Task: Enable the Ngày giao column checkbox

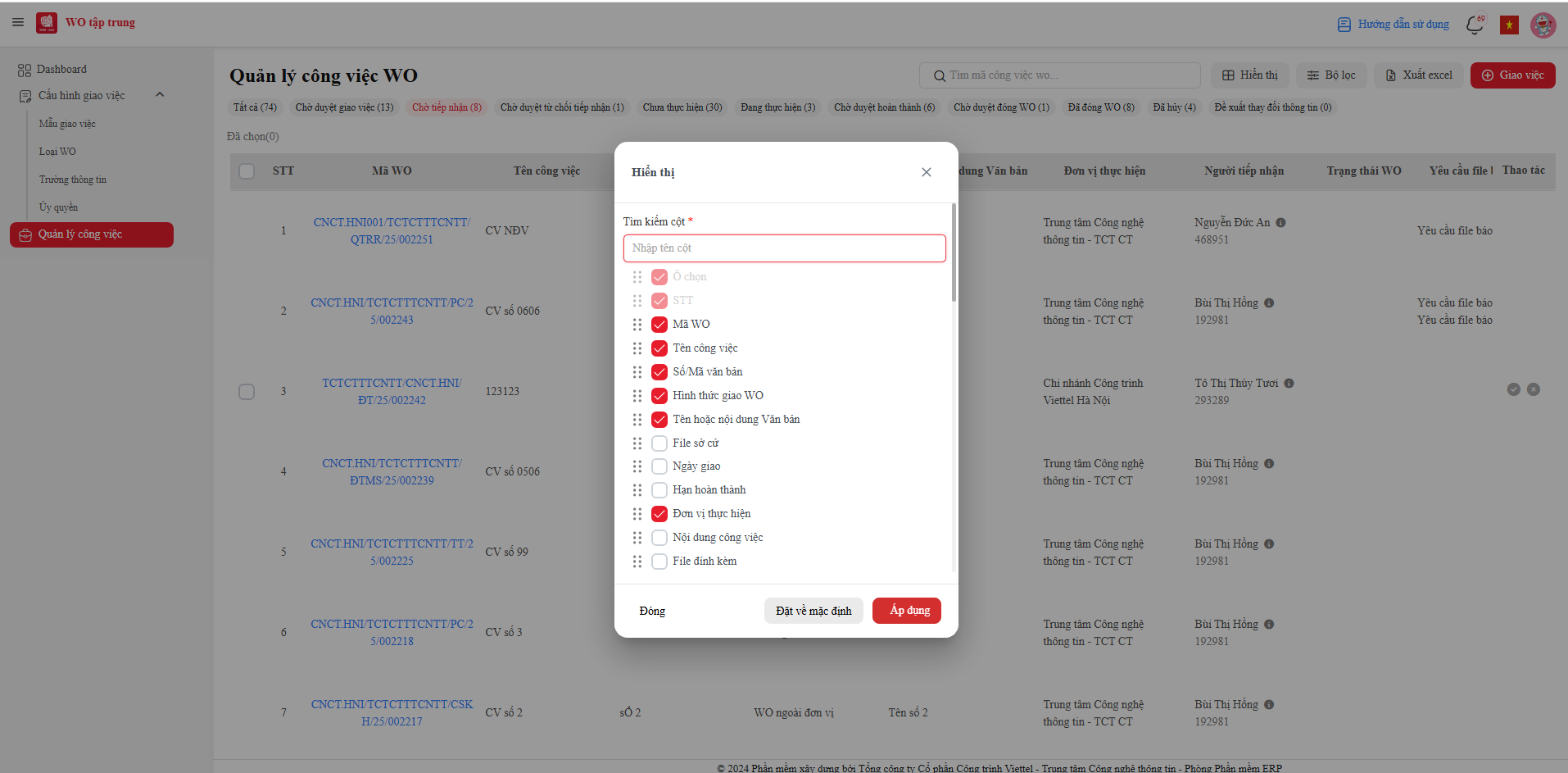Action: (659, 466)
